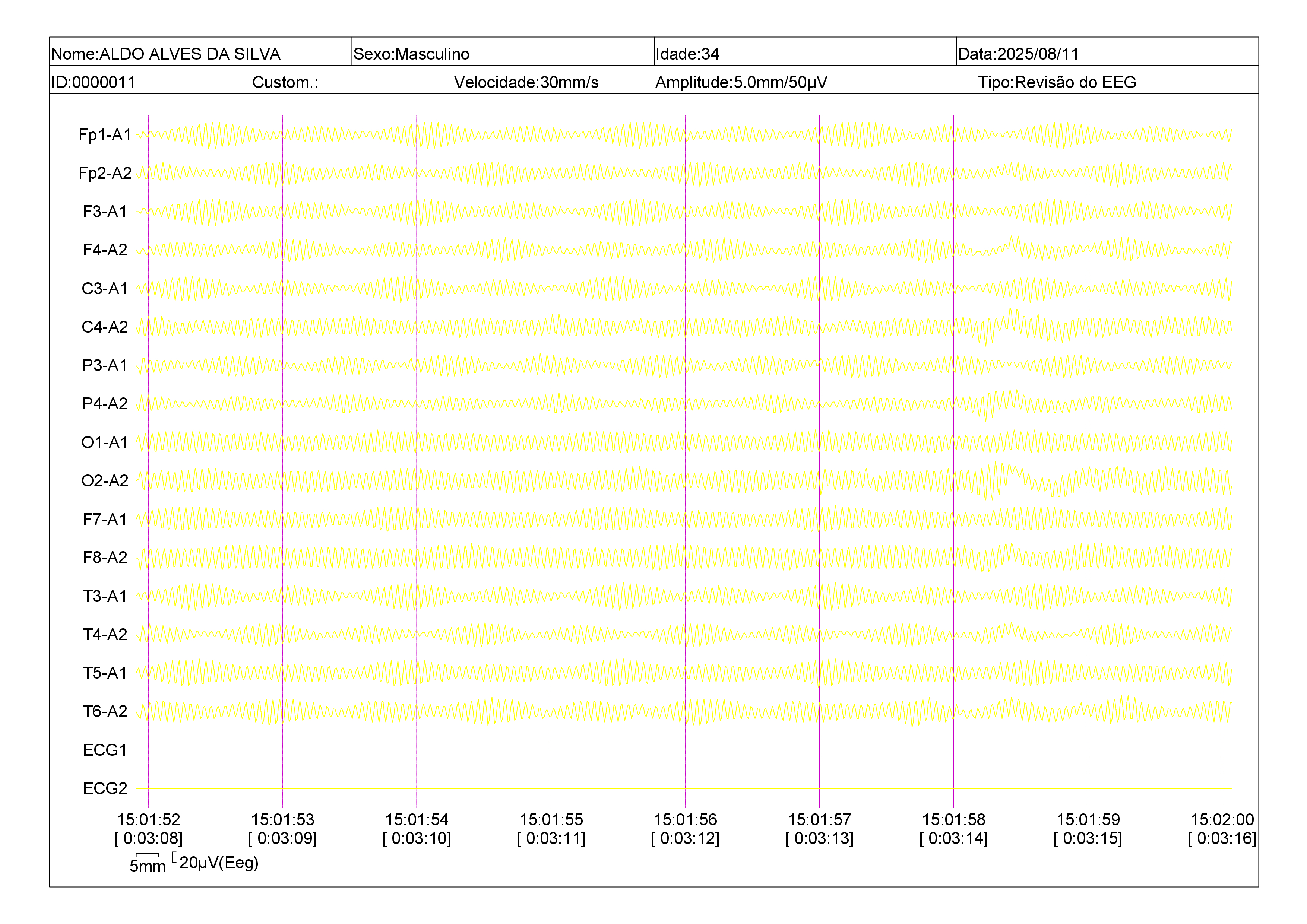
Task: Select the F8-A2 channel label
Action: (x=105, y=558)
